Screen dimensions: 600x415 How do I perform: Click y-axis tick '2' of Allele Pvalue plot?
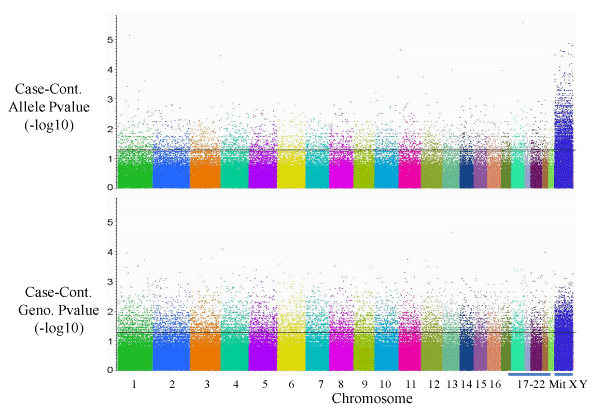pyautogui.click(x=110, y=129)
